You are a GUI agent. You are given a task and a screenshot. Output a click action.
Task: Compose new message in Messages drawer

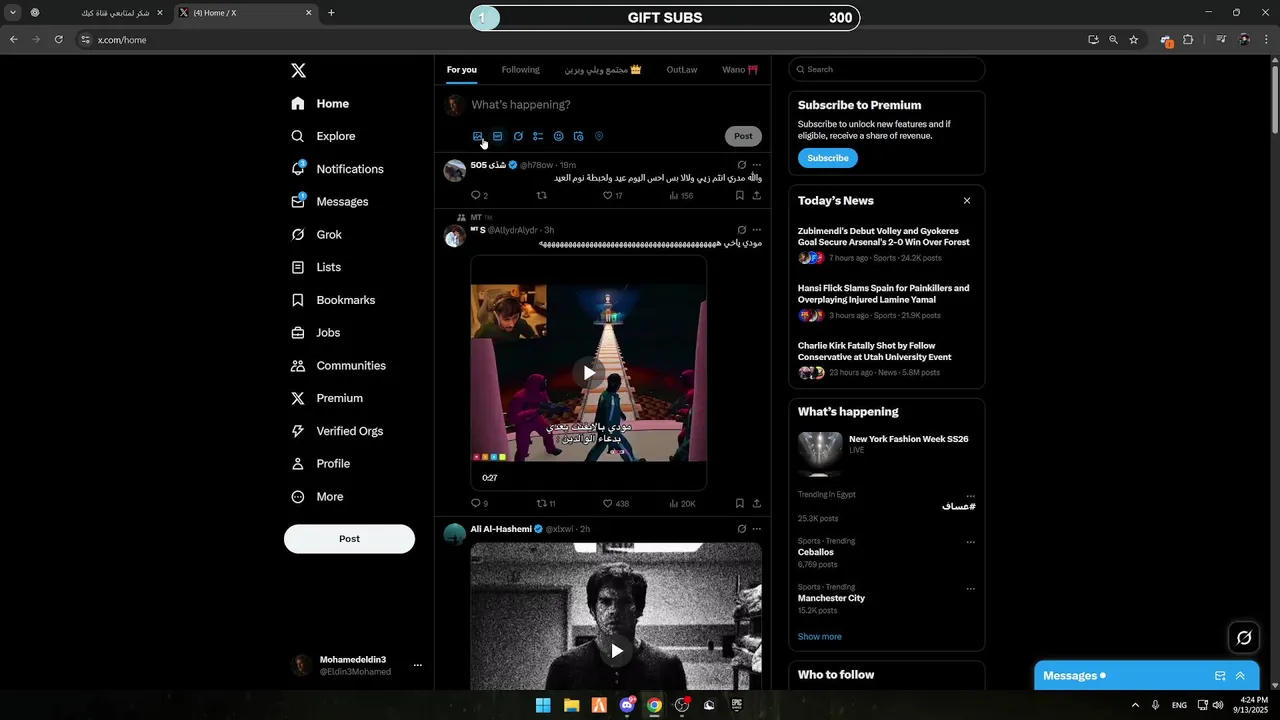(x=1220, y=676)
